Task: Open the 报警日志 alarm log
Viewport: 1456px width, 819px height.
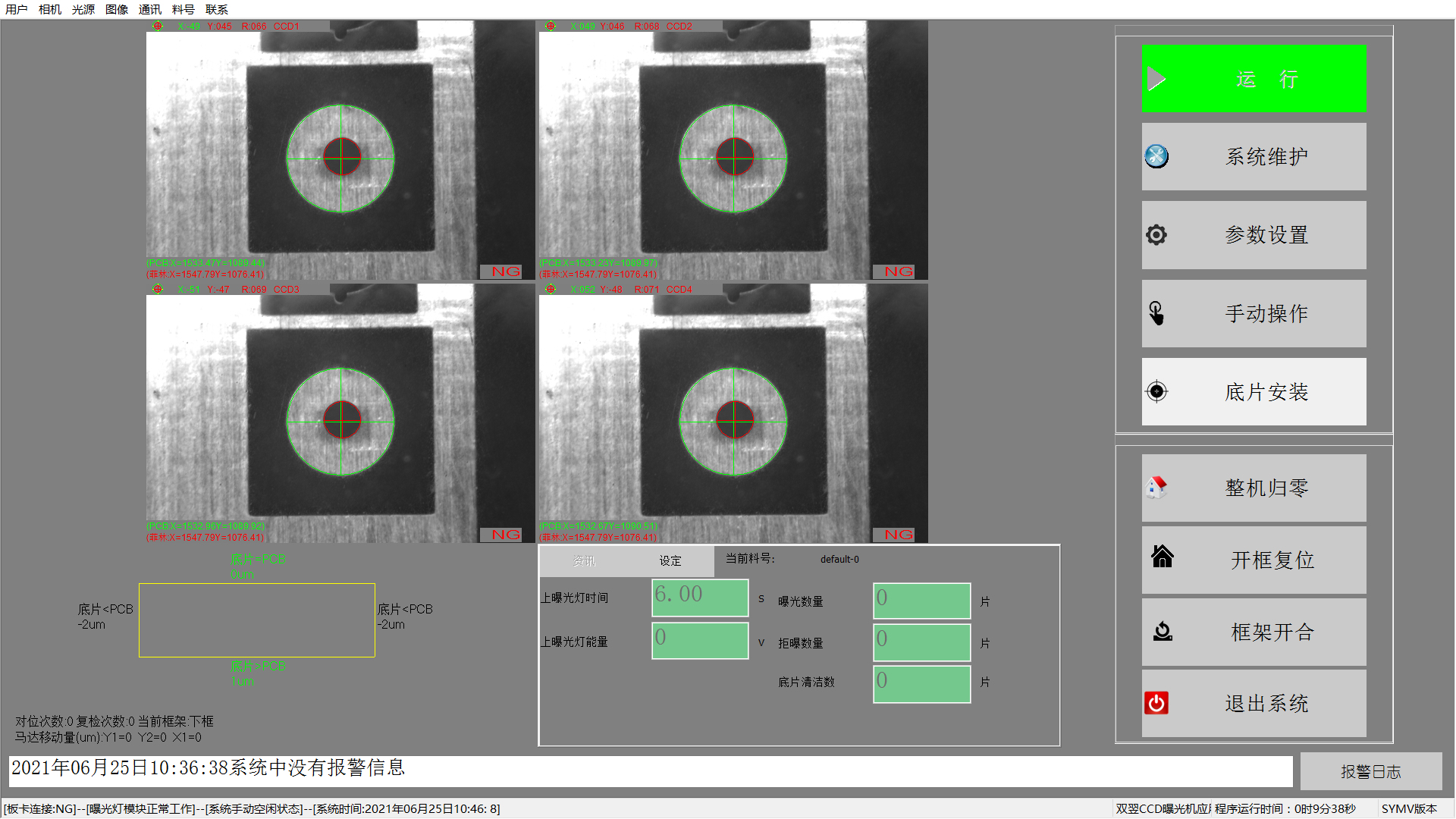Action: click(x=1370, y=771)
